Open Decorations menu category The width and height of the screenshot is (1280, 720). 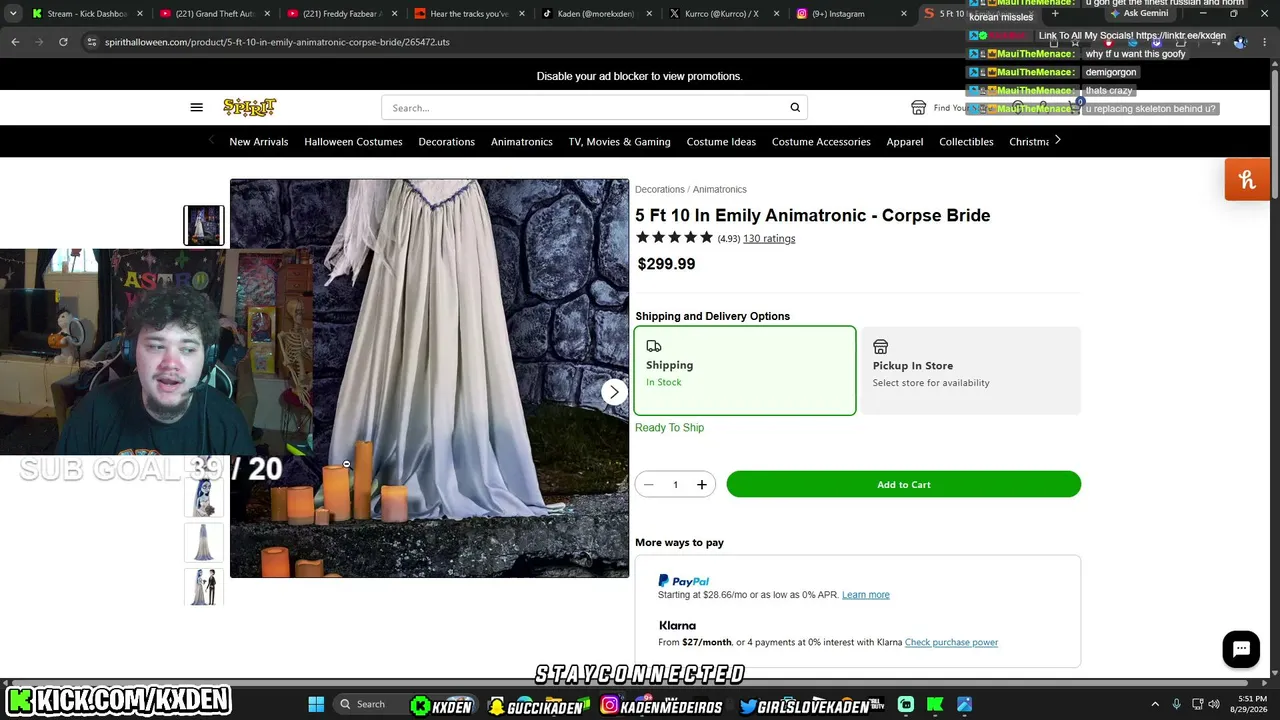446,142
